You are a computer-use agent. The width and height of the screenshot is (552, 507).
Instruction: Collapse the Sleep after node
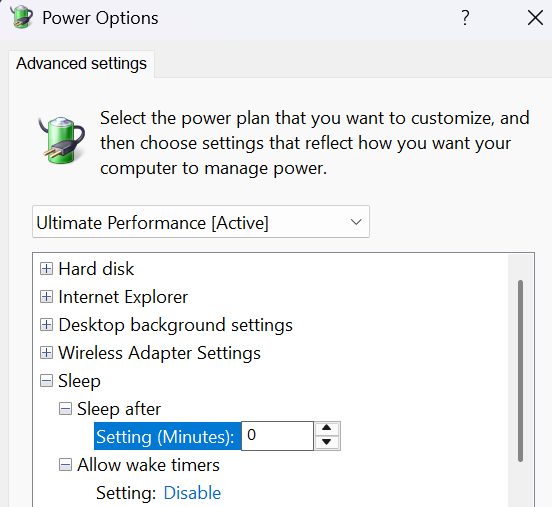tap(65, 409)
